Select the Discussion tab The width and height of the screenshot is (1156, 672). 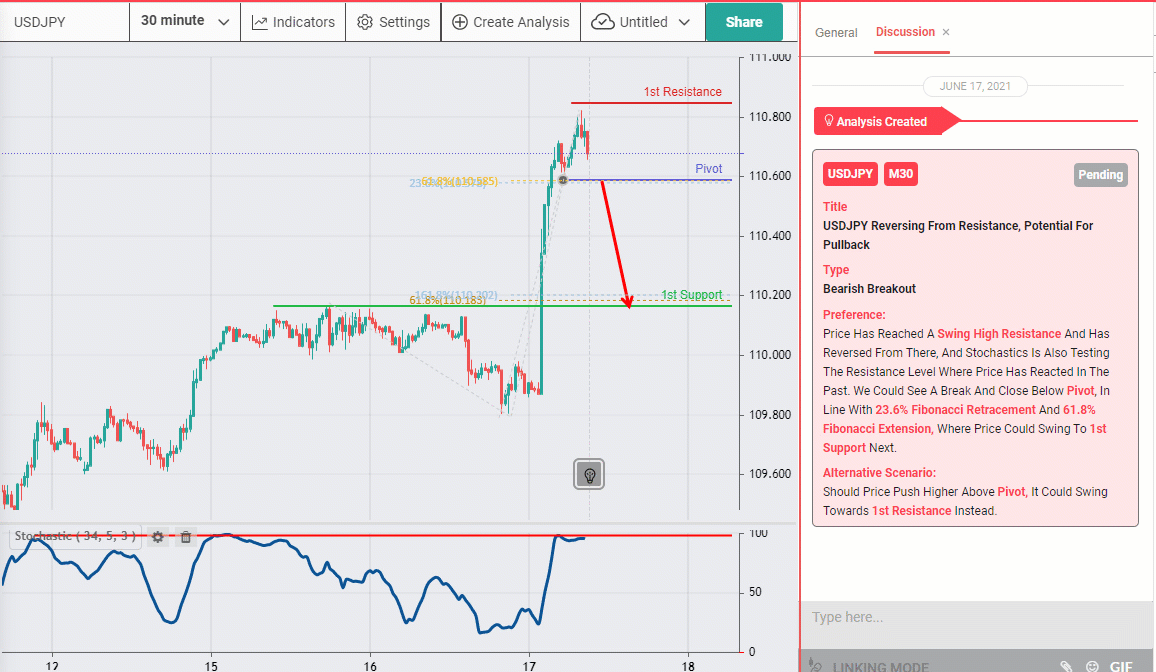905,32
